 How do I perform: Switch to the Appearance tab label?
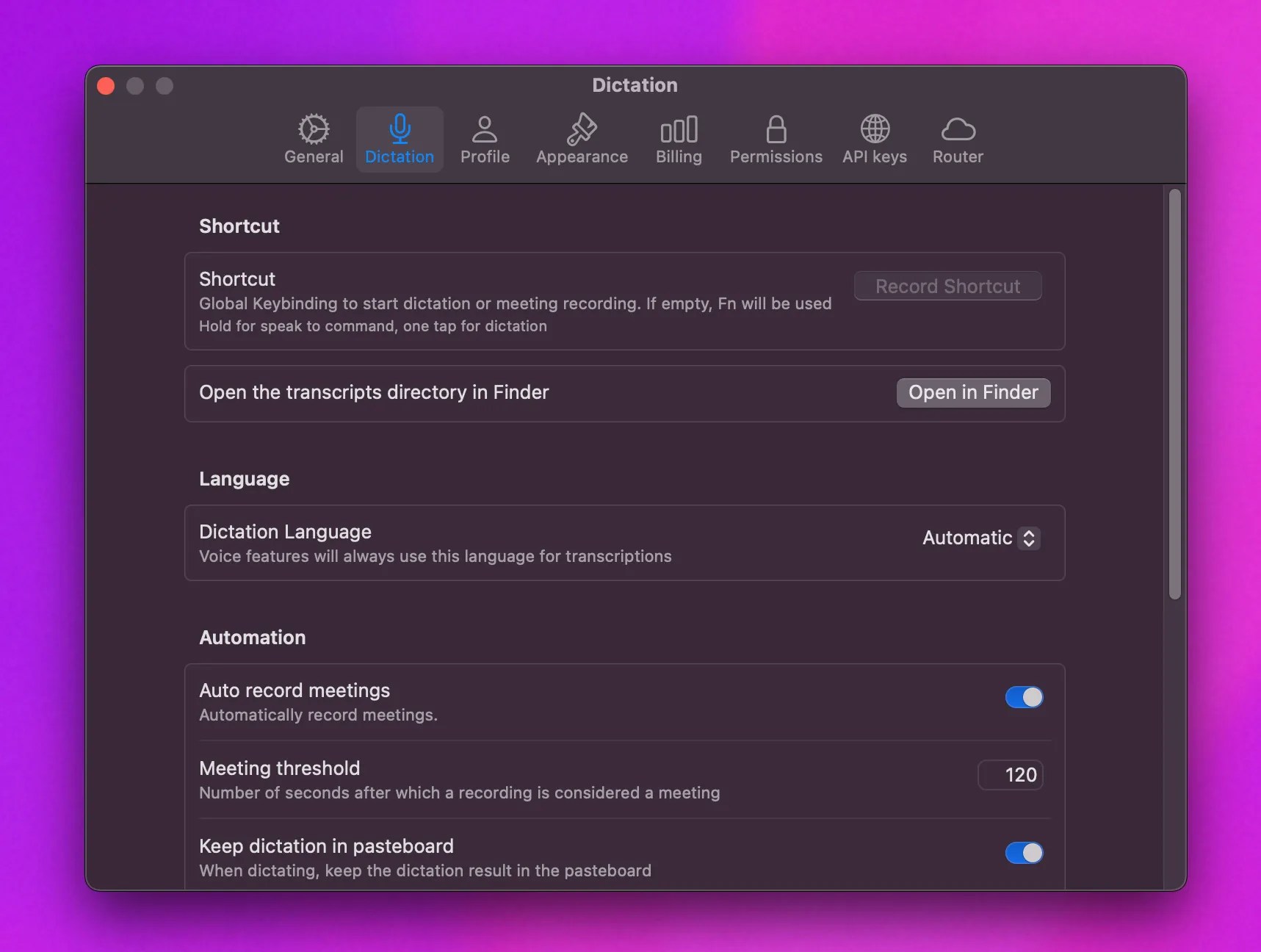coord(582,157)
